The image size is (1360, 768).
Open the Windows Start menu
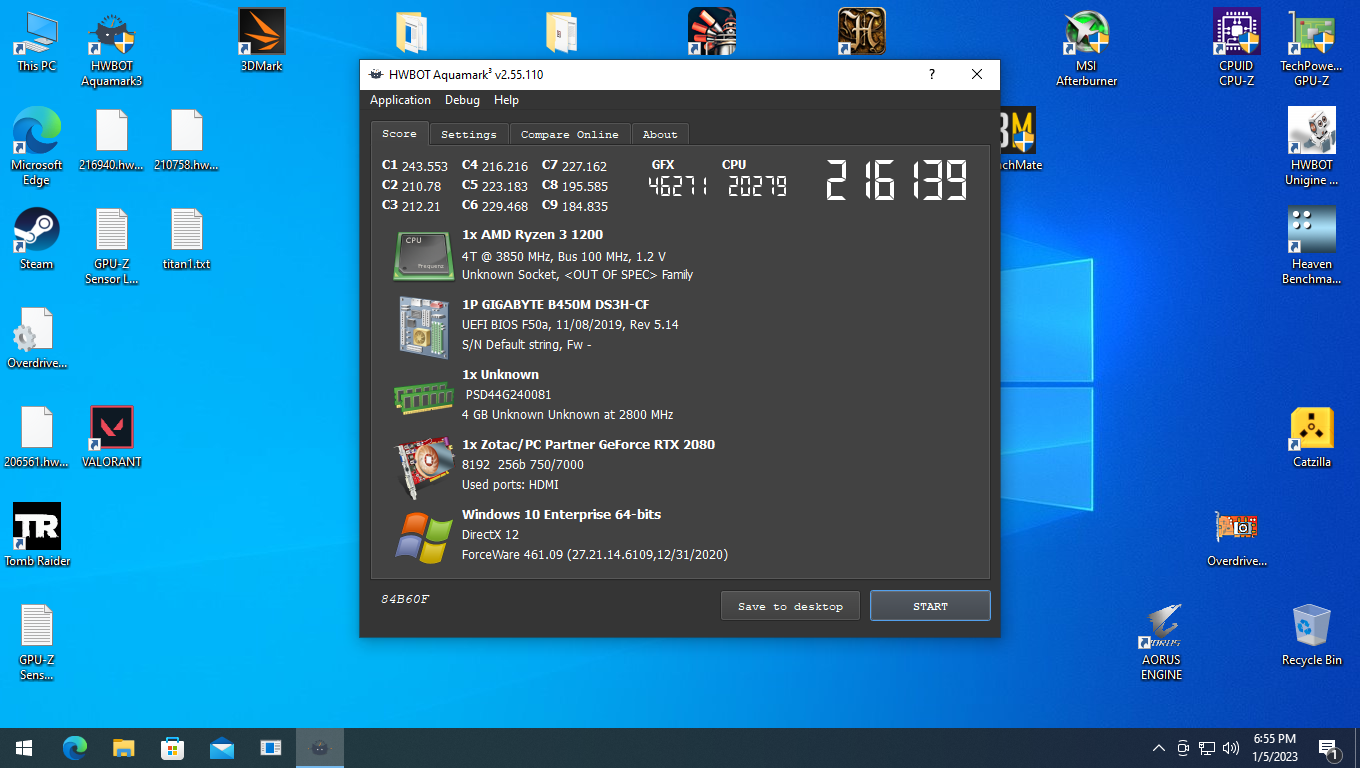click(x=24, y=747)
